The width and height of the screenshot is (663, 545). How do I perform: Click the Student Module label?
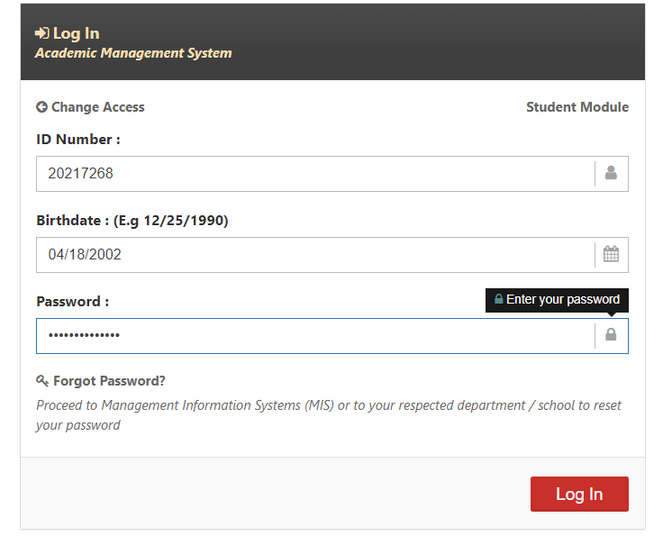(577, 107)
